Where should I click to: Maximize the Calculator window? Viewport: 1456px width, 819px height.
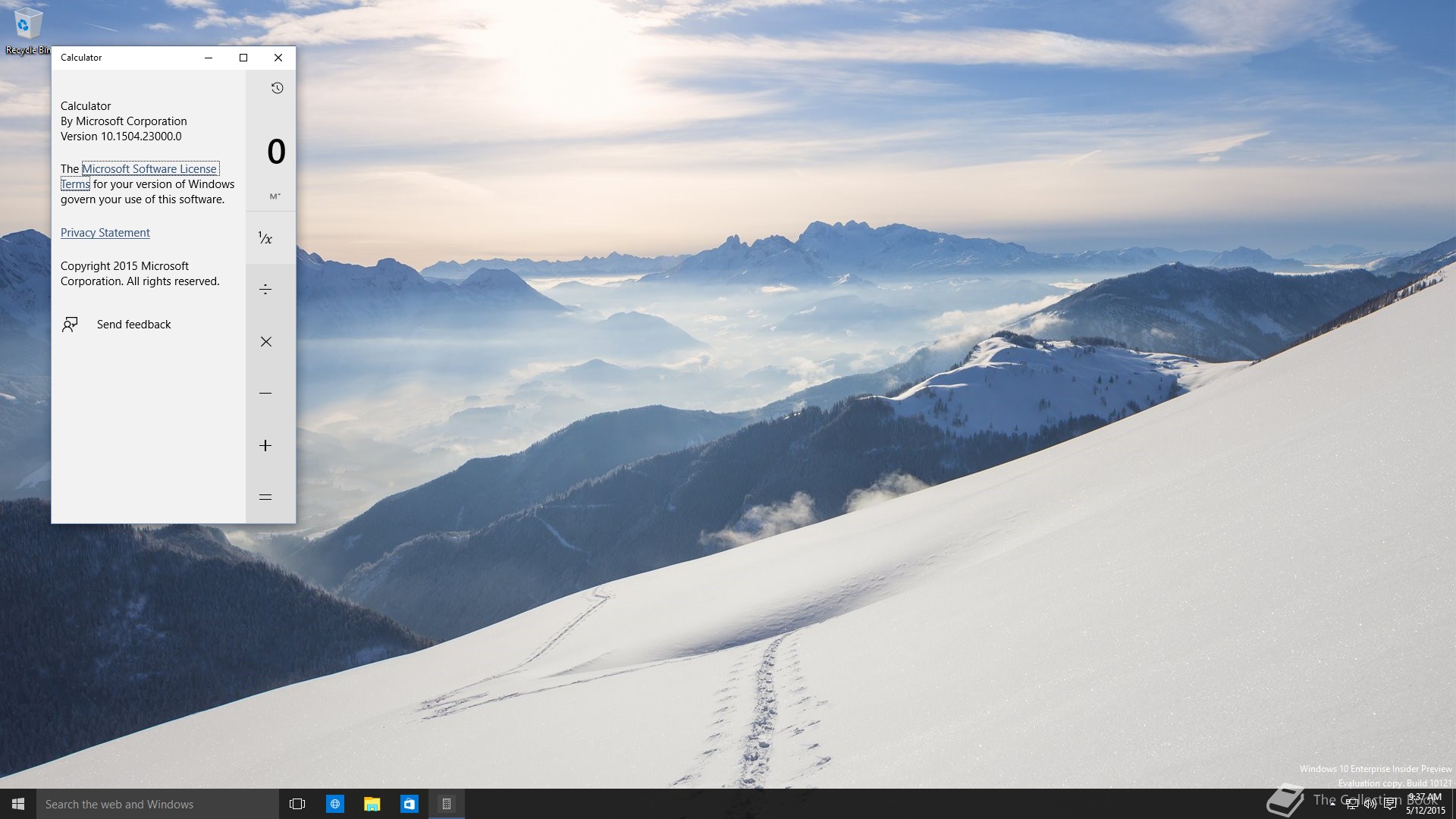pyautogui.click(x=243, y=58)
